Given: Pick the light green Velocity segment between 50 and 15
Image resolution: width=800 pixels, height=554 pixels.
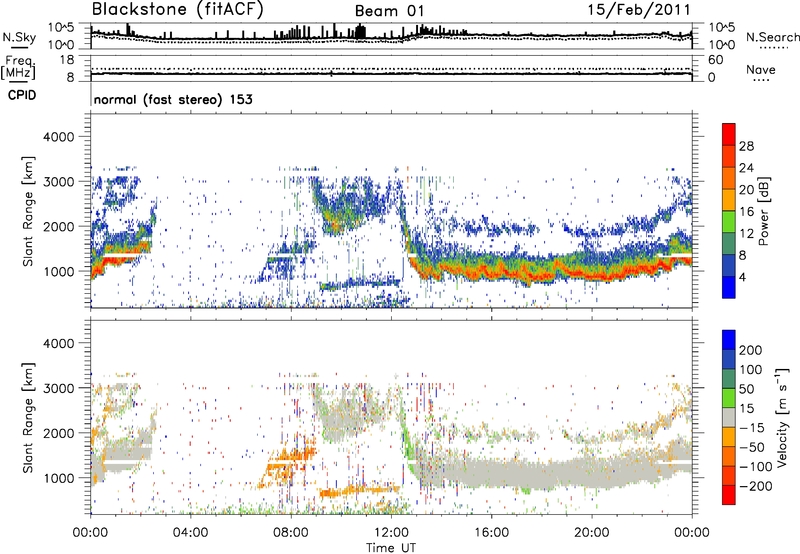Looking at the screenshot, I should [x=729, y=398].
